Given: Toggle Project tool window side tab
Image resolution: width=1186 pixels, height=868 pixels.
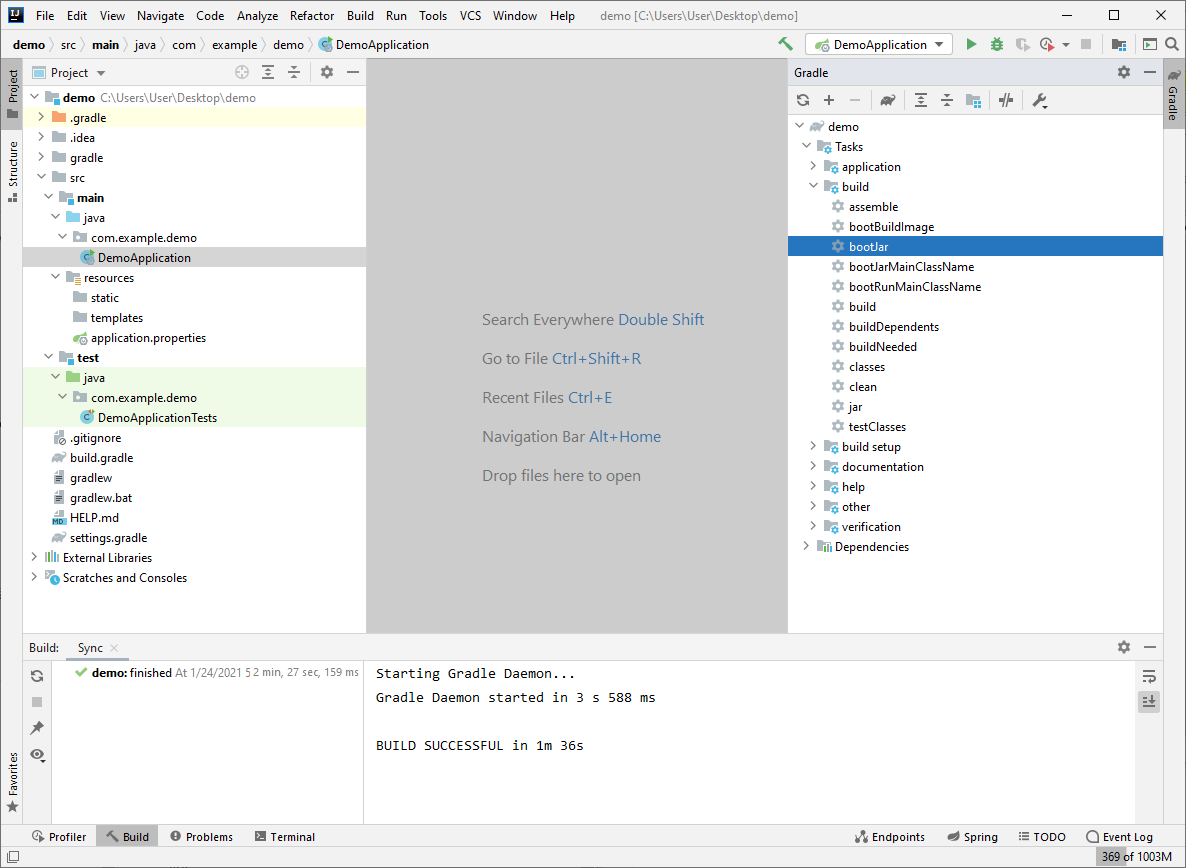Looking at the screenshot, I should click(x=12, y=95).
